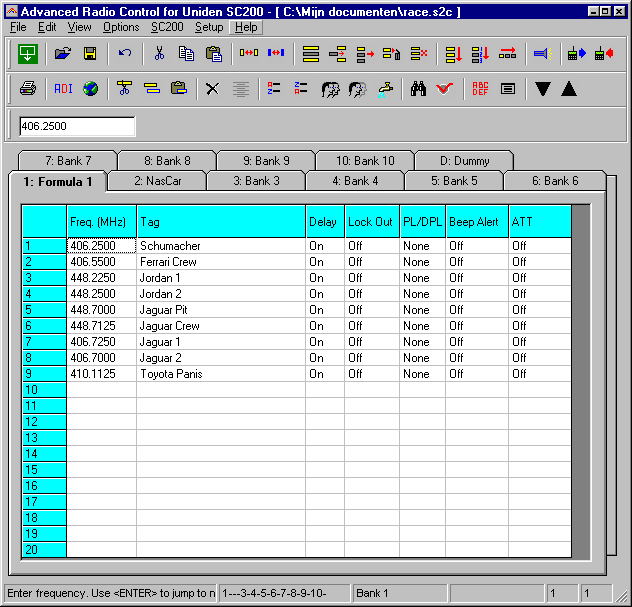This screenshot has height=607, width=632.
Task: Open the File menu
Action: pos(18,27)
